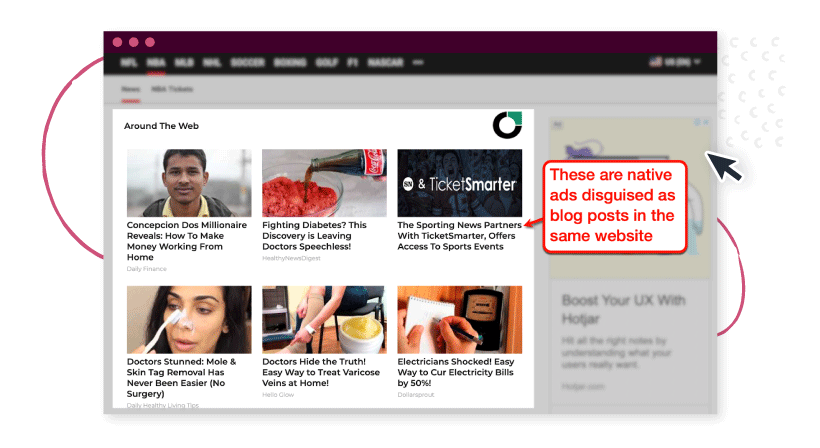Click the ad info icon in sidebar

pyautogui.click(x=697, y=122)
